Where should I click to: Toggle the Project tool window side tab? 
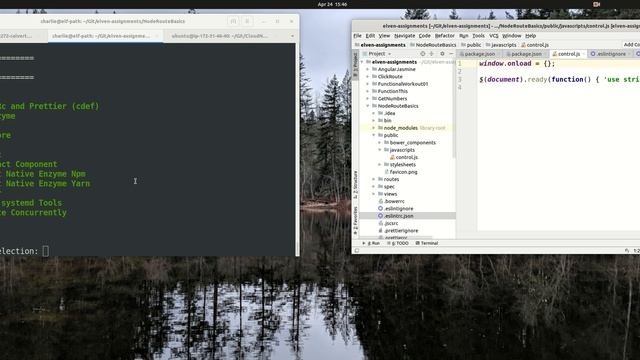(x=355, y=65)
